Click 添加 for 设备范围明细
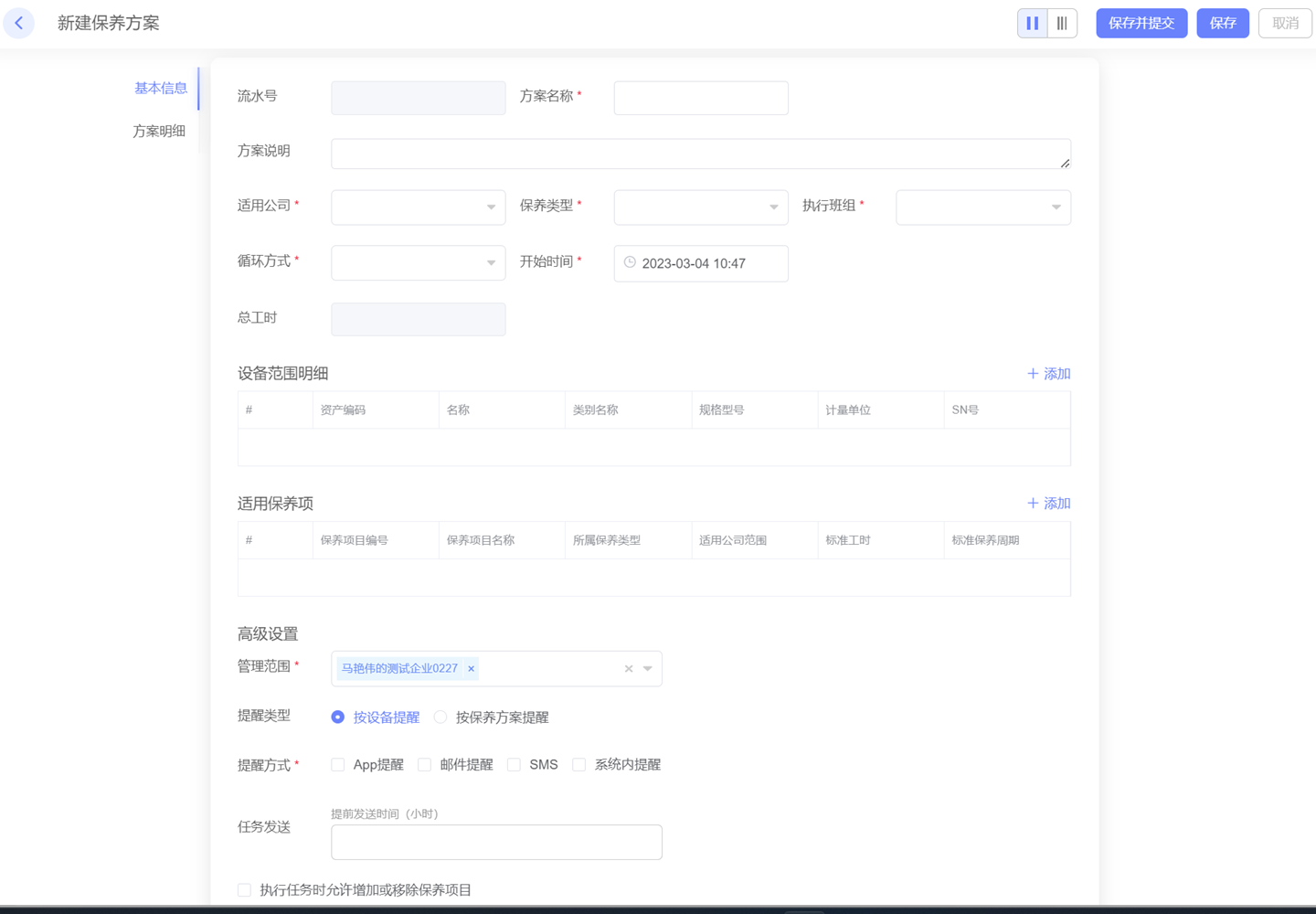The height and width of the screenshot is (914, 1316). (x=1048, y=374)
